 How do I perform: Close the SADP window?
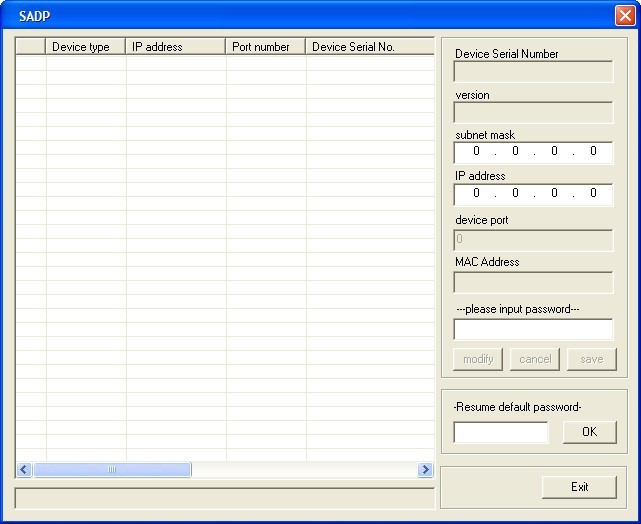[x=625, y=16]
